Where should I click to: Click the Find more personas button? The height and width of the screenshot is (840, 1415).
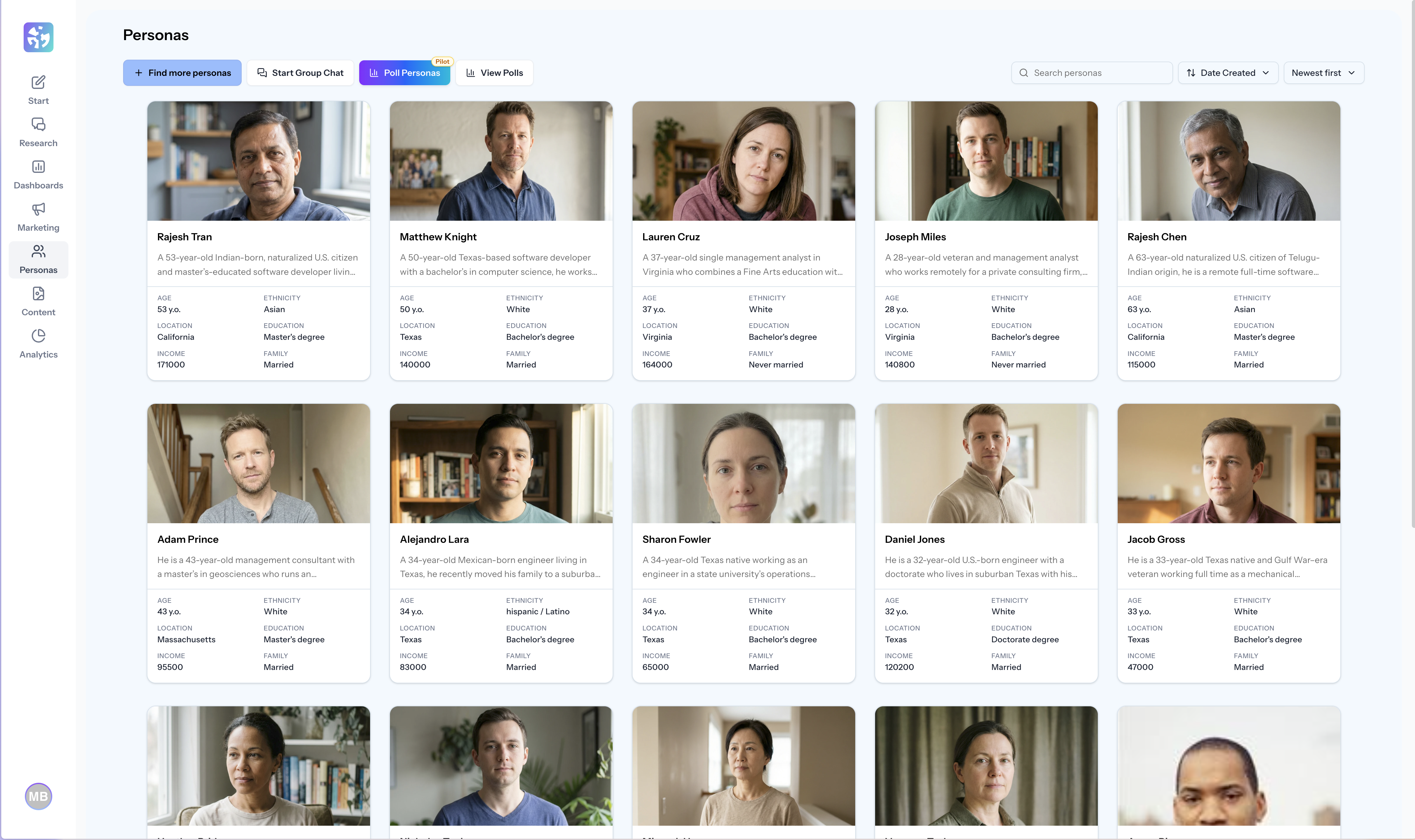point(182,73)
